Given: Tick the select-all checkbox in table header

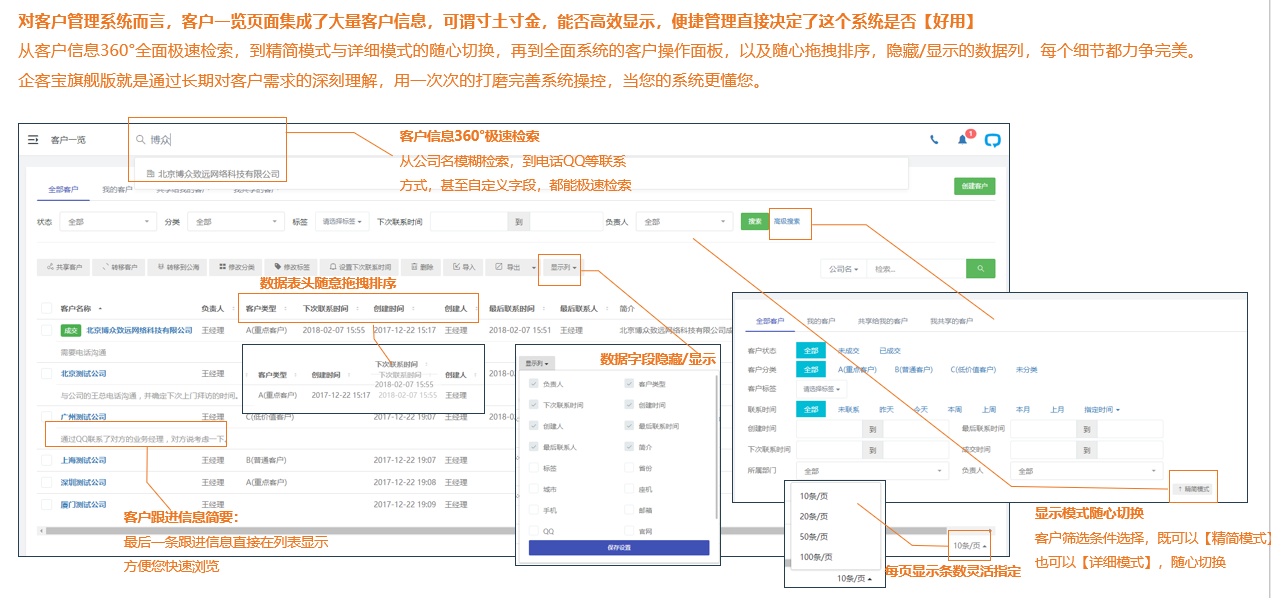Looking at the screenshot, I should (47, 309).
